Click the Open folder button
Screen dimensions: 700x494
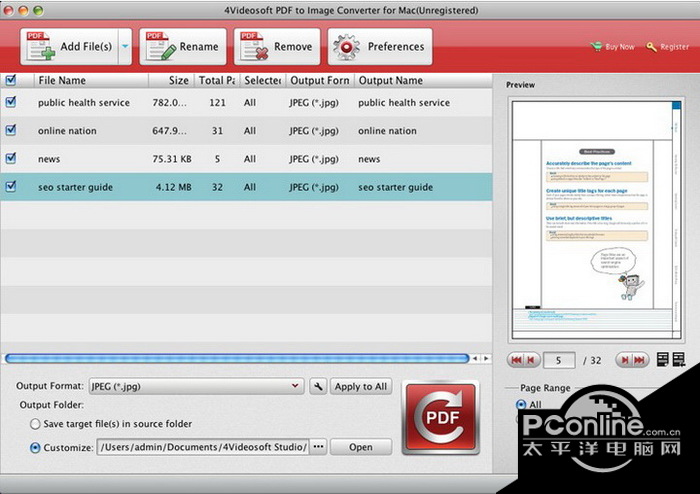pos(361,447)
